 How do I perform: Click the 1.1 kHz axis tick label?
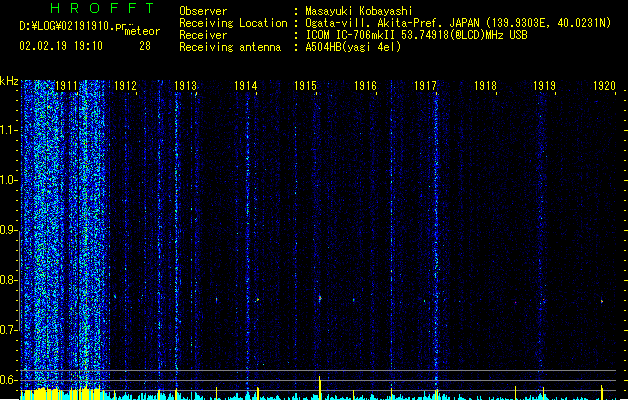(8, 130)
